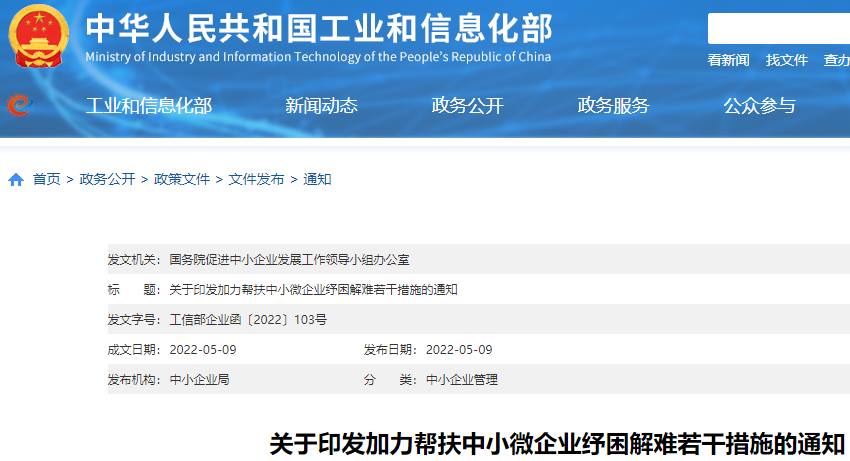Click the 发文字号 field label
The width and height of the screenshot is (850, 461).
pyautogui.click(x=134, y=320)
